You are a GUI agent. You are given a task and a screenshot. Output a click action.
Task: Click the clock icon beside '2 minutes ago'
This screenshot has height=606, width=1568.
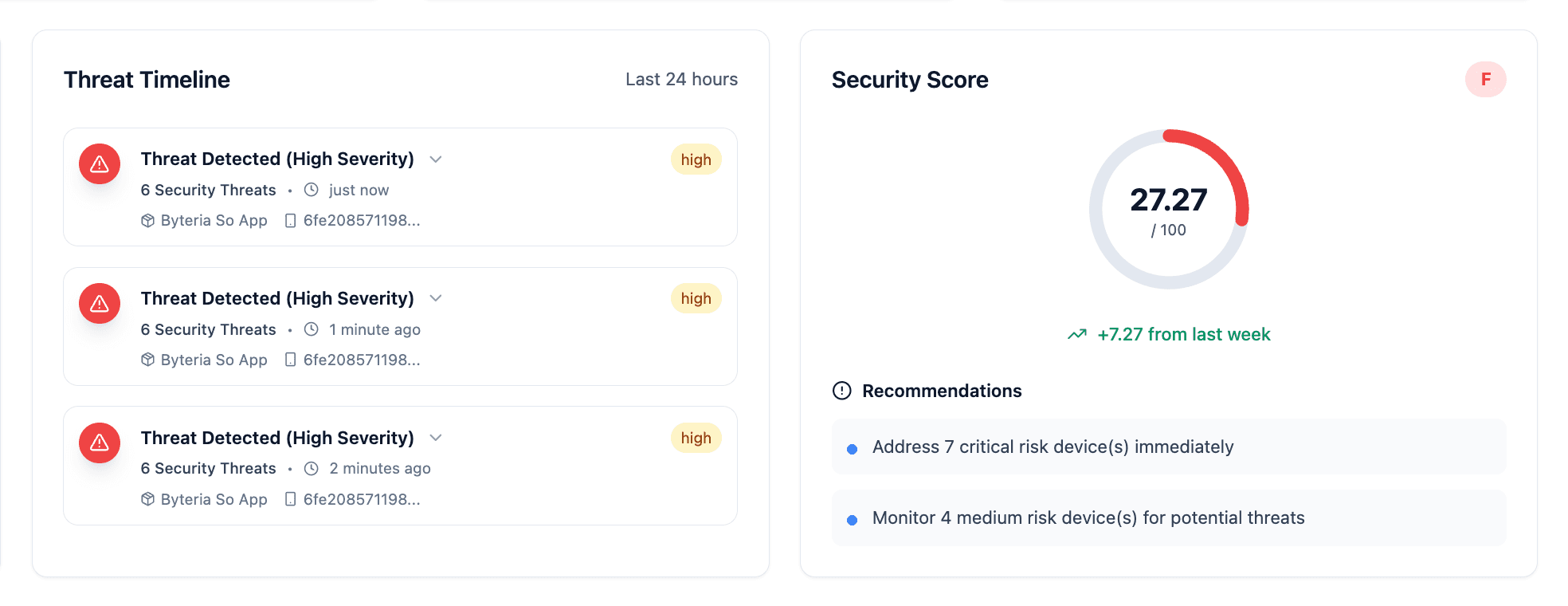(312, 469)
